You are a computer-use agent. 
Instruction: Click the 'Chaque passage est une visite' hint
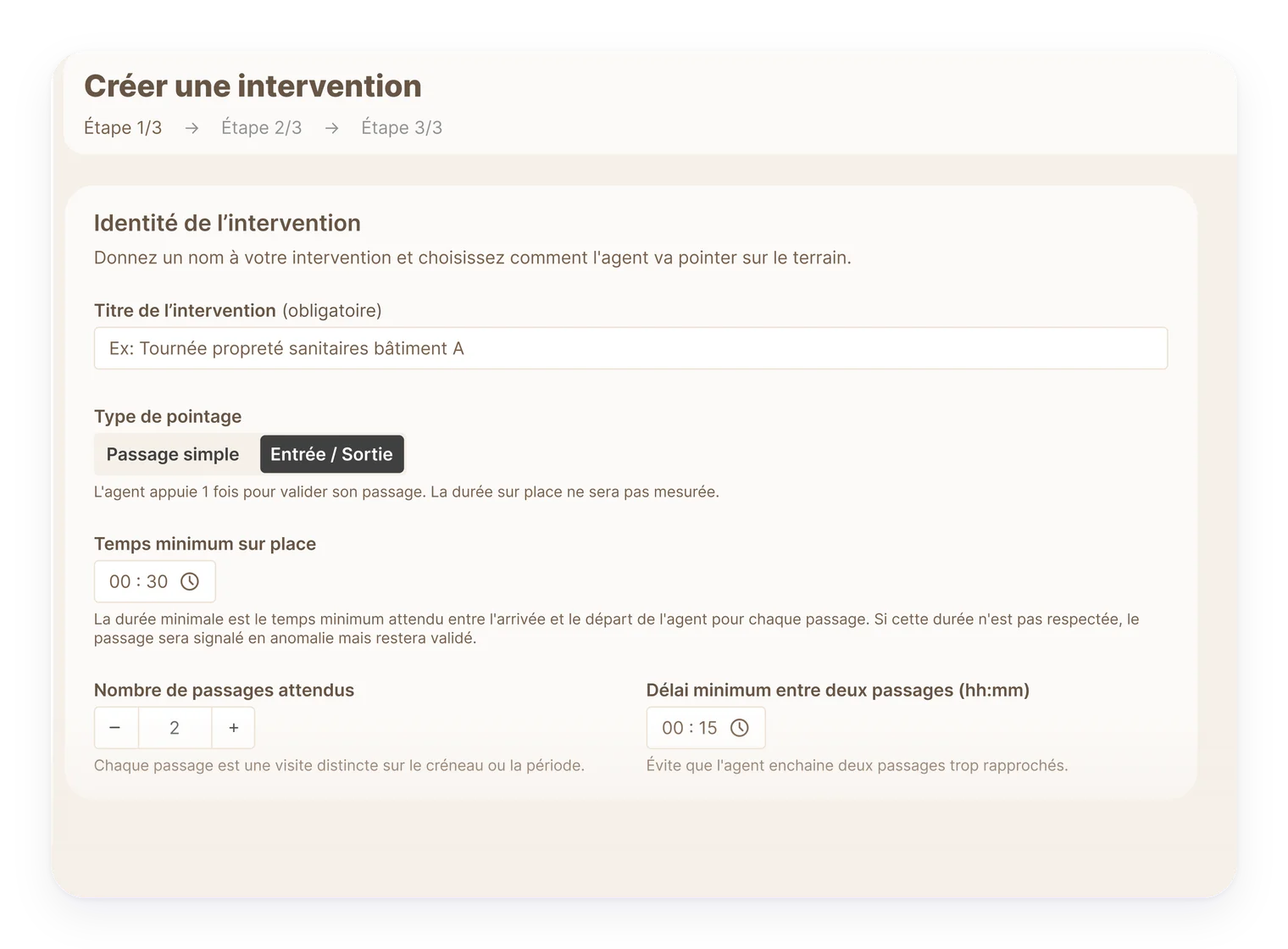coord(339,765)
